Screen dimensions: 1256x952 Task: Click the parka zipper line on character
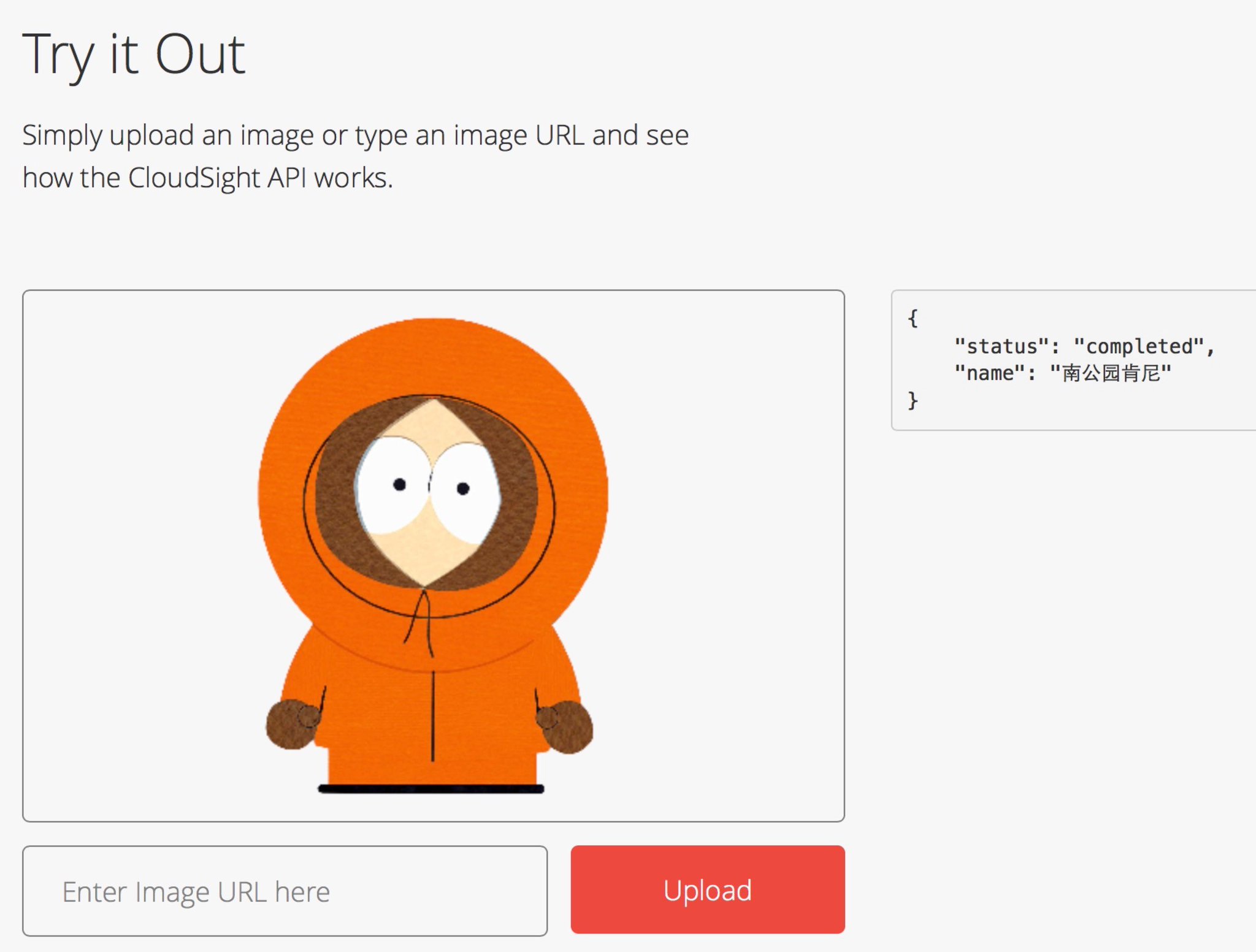click(x=433, y=717)
